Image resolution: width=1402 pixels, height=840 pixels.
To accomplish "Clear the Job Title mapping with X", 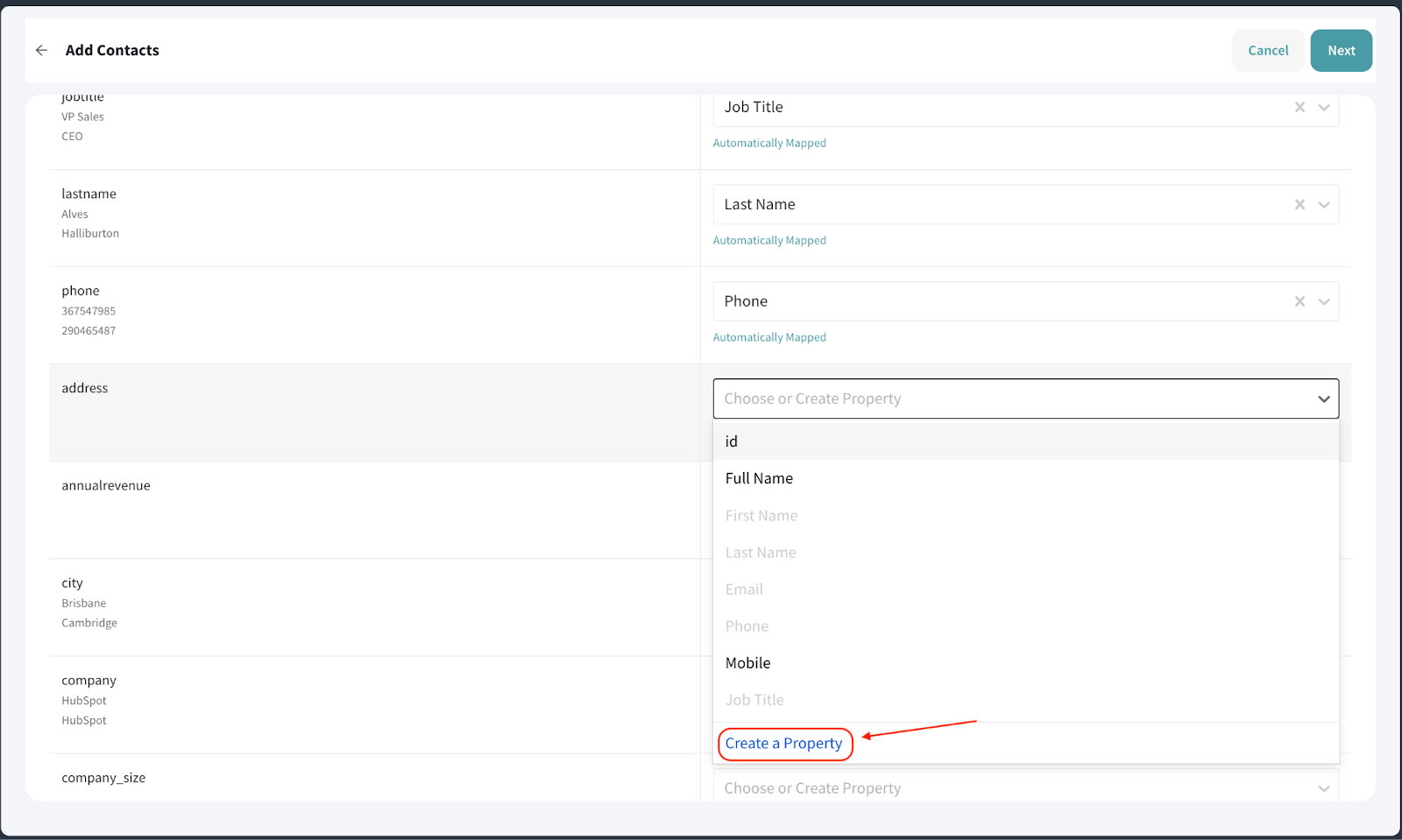I will (x=1299, y=107).
